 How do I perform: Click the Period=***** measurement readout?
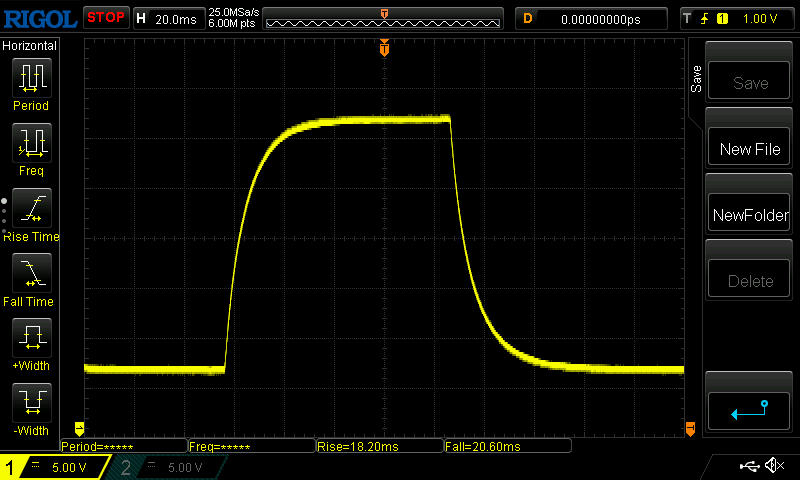[123, 446]
